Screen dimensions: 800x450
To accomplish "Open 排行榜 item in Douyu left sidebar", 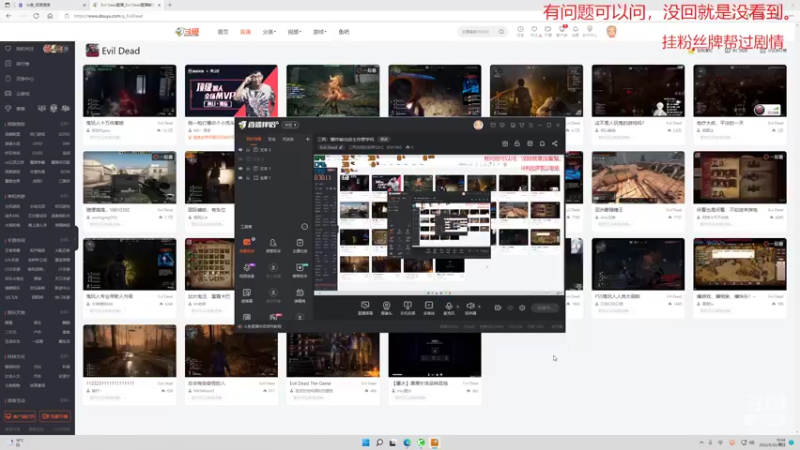I will 18,64.
